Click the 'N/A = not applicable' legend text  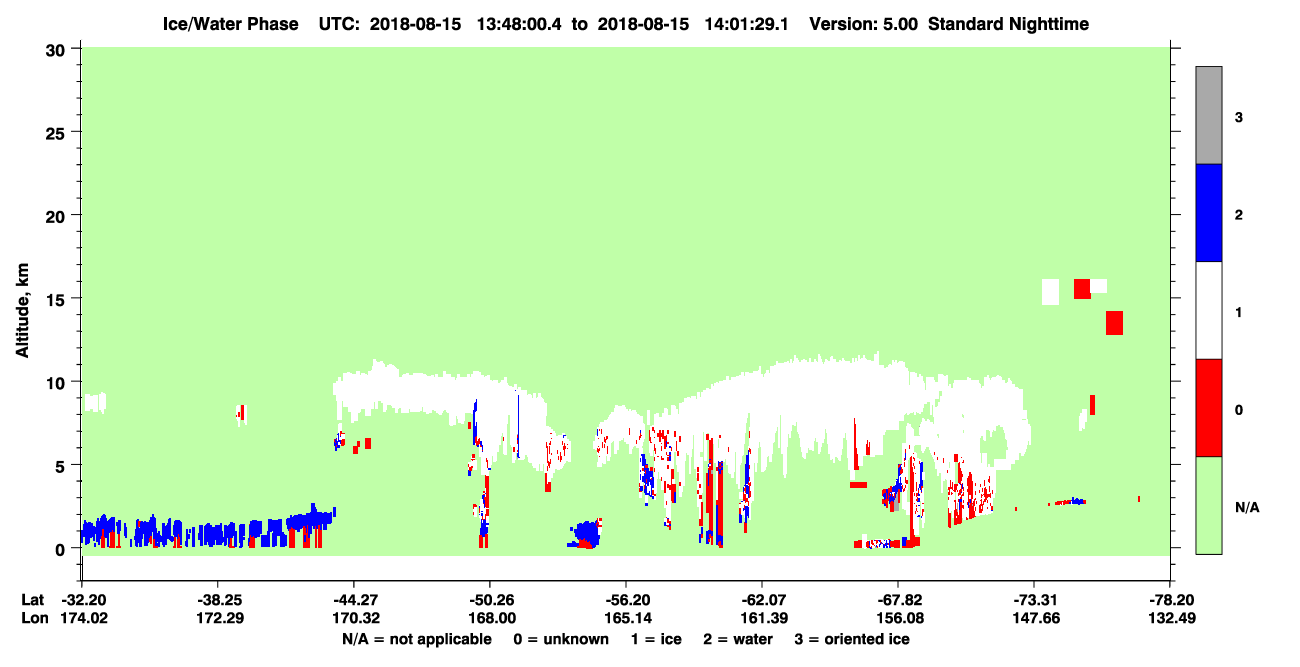click(x=417, y=639)
